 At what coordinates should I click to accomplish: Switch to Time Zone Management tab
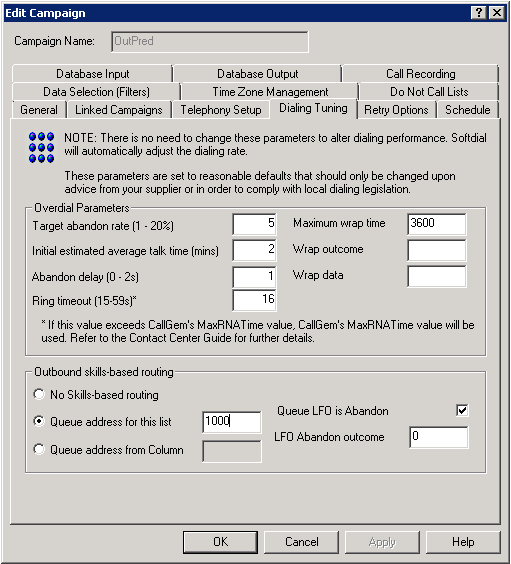pyautogui.click(x=270, y=92)
